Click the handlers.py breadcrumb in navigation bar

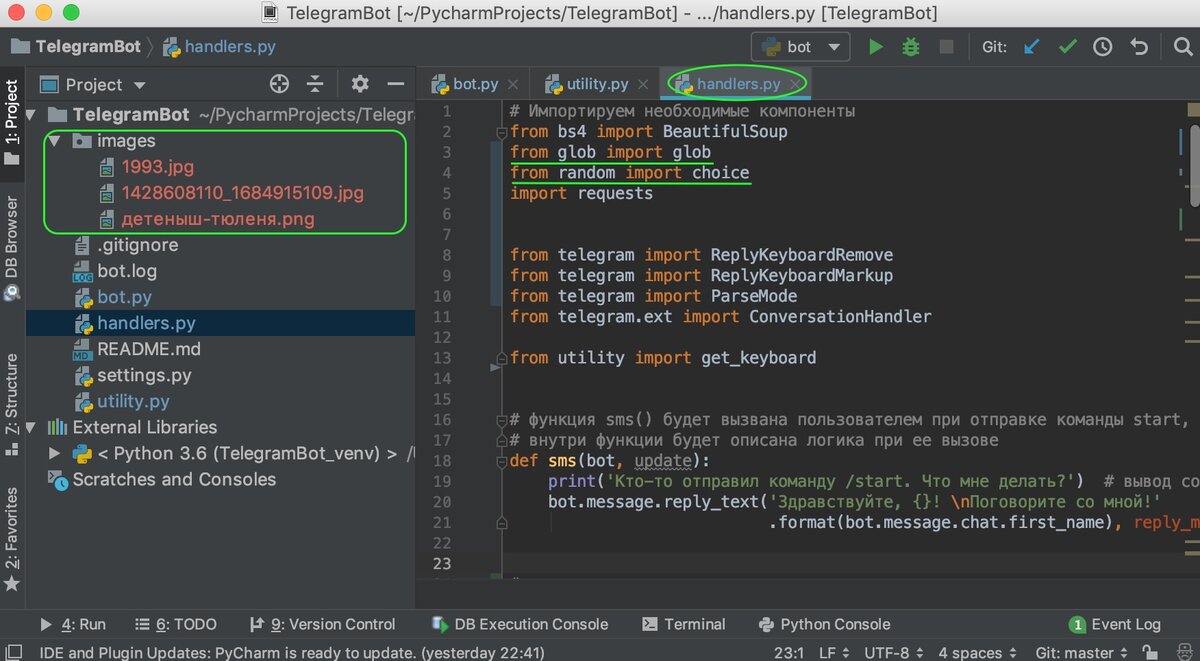pos(219,46)
